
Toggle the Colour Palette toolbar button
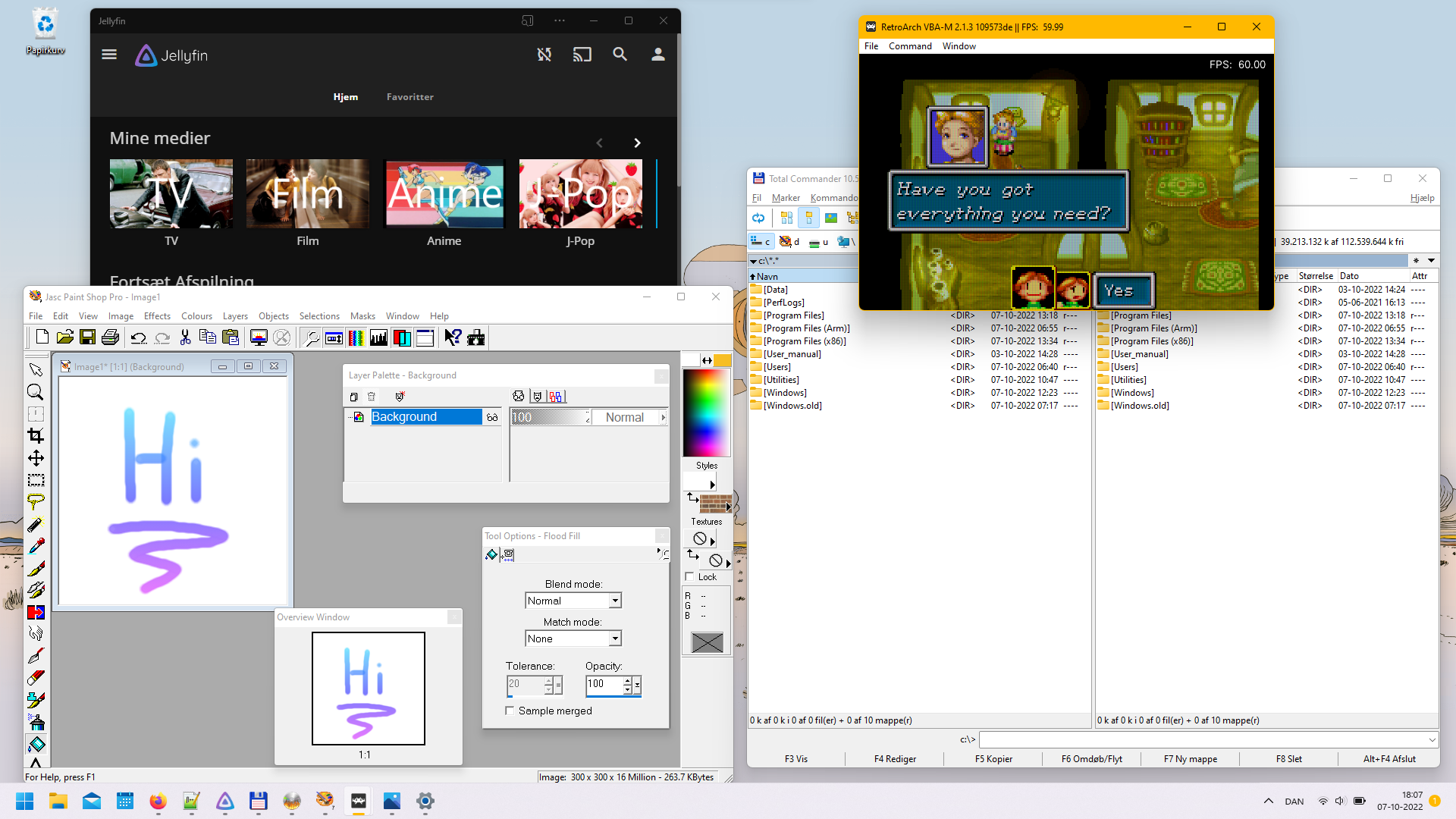[x=356, y=337]
